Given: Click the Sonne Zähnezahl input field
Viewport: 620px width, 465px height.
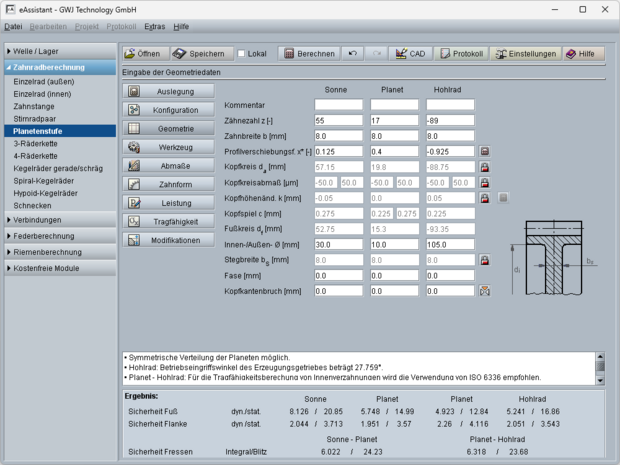Looking at the screenshot, I should 338,120.
